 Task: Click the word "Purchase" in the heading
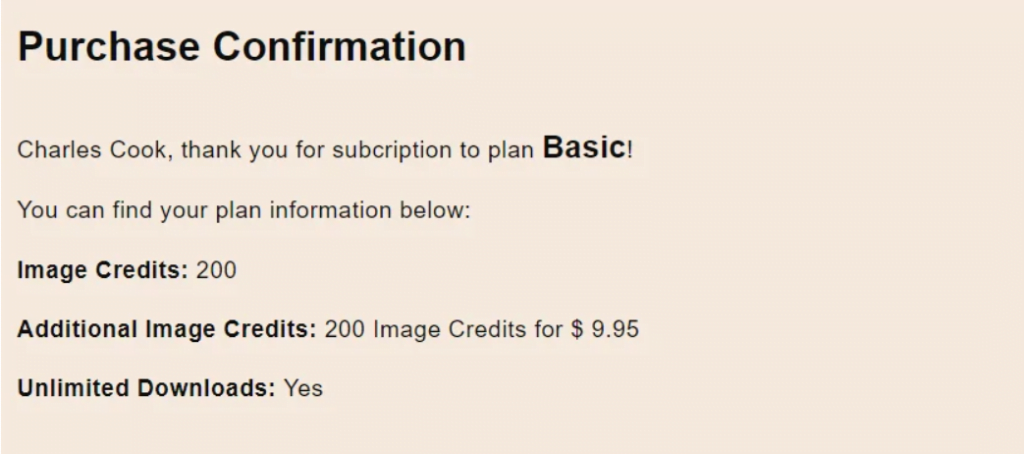point(108,46)
